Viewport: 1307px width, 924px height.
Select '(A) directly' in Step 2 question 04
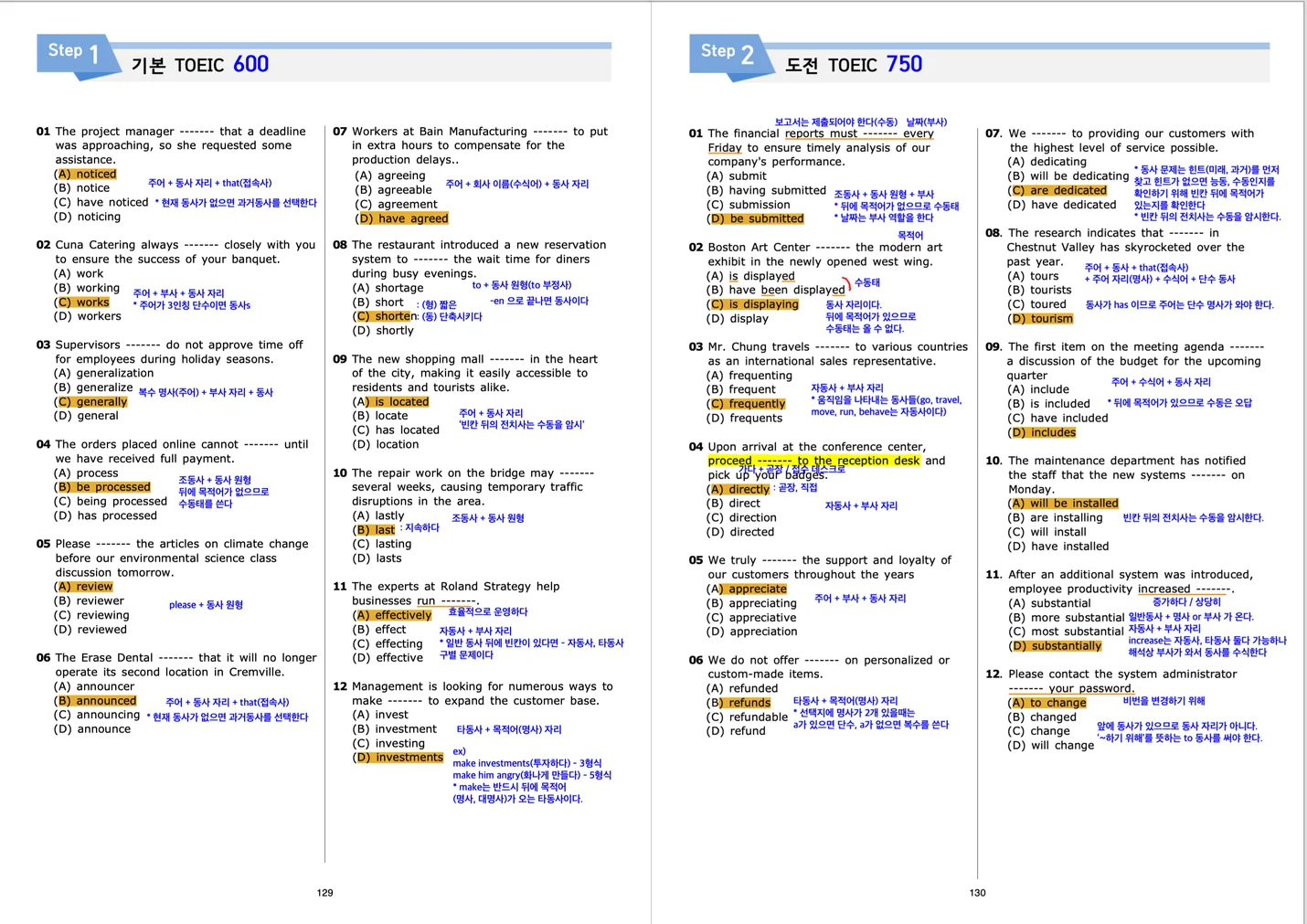(x=739, y=489)
